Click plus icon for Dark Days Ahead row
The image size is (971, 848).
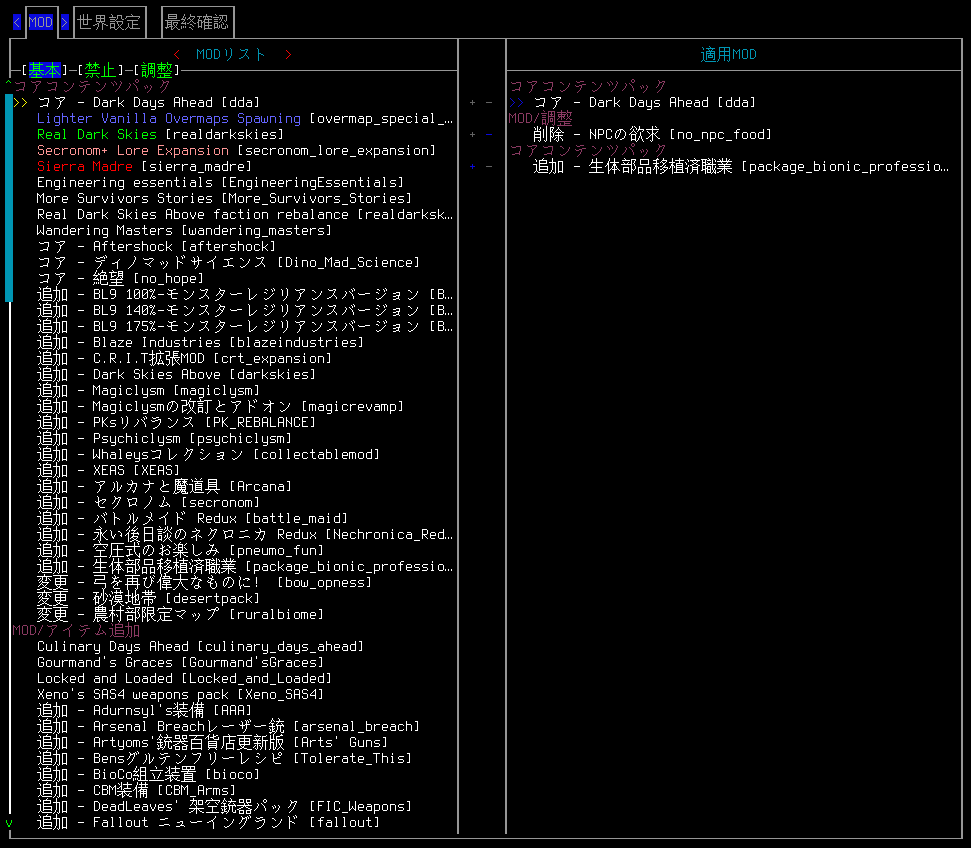point(472,103)
